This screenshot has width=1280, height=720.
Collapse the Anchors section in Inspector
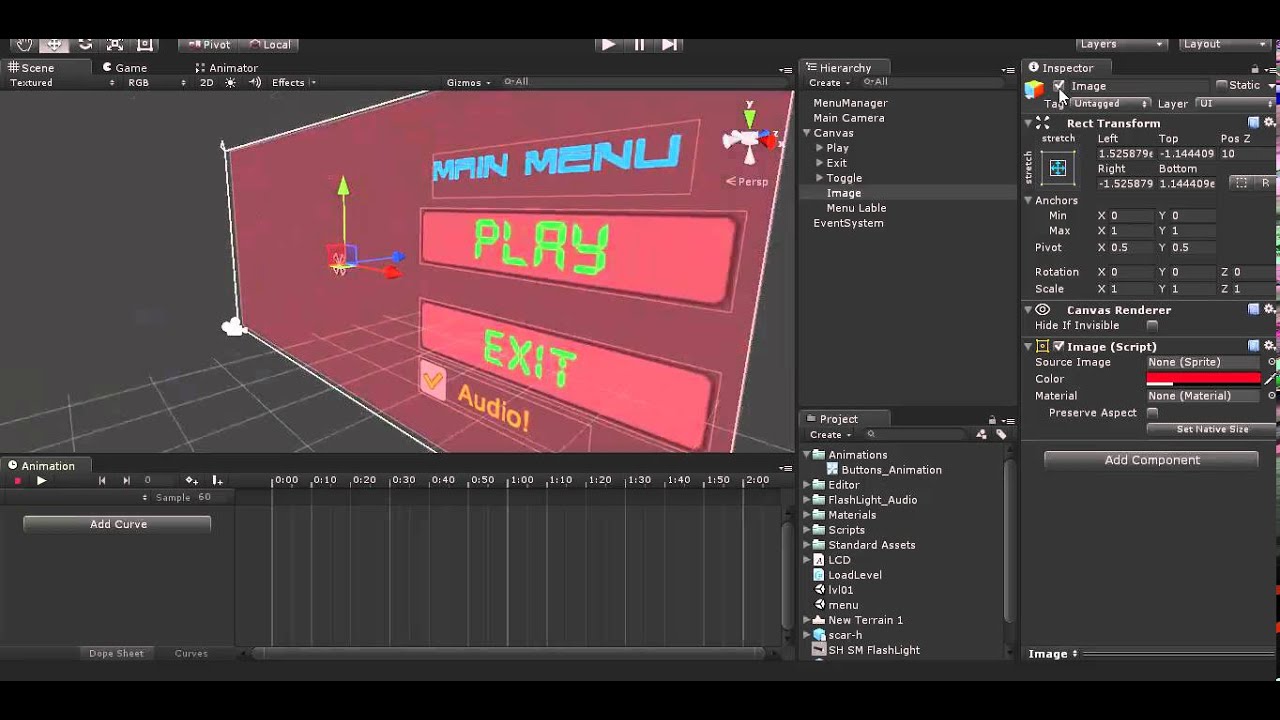point(1028,201)
